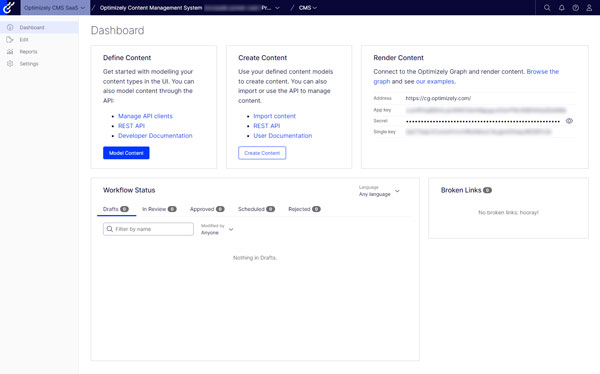Click the Create Content card heading
The height and width of the screenshot is (374, 600).
(262, 58)
